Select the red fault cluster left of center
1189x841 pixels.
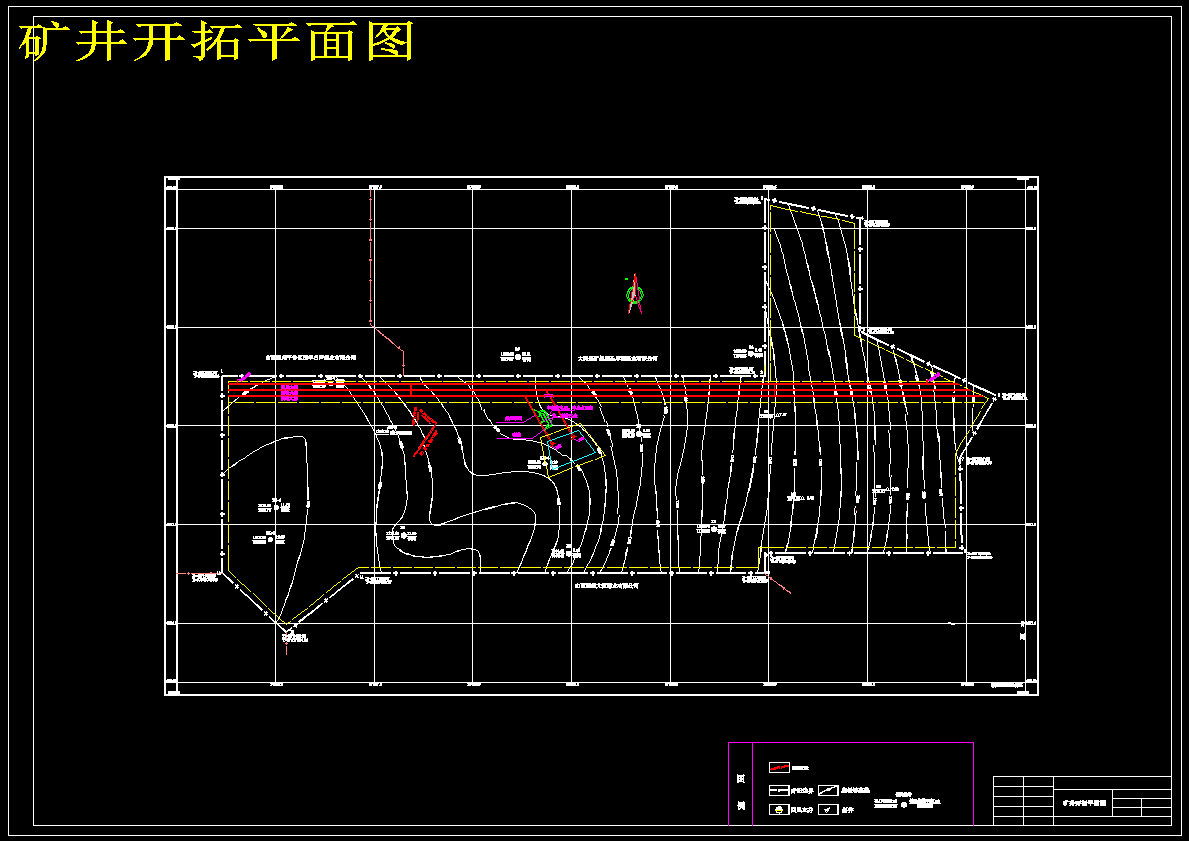tap(425, 431)
